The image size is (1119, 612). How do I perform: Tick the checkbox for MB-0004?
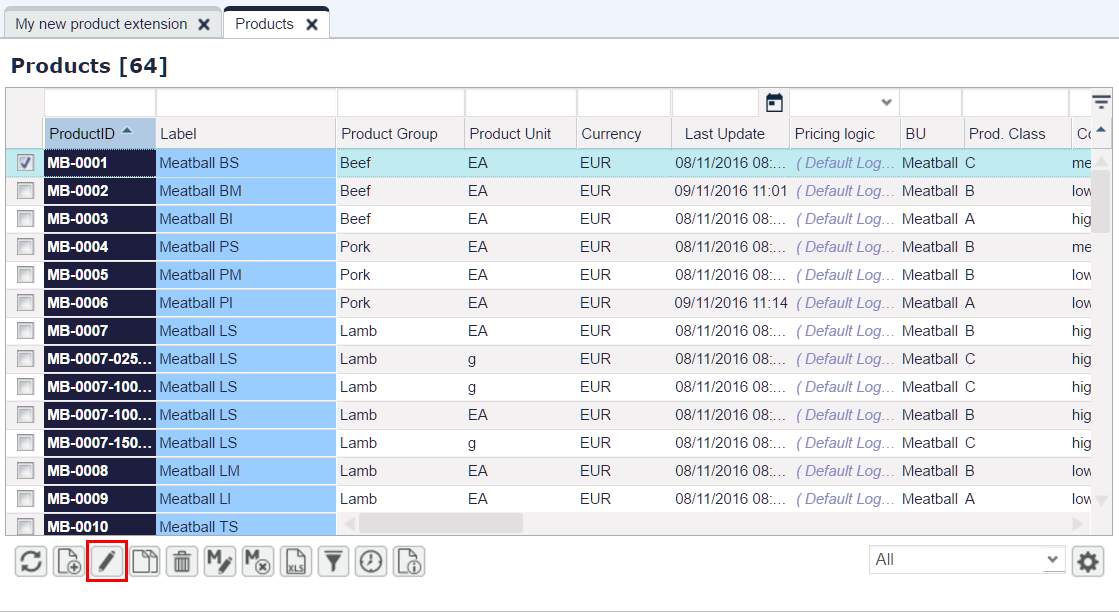click(x=25, y=247)
